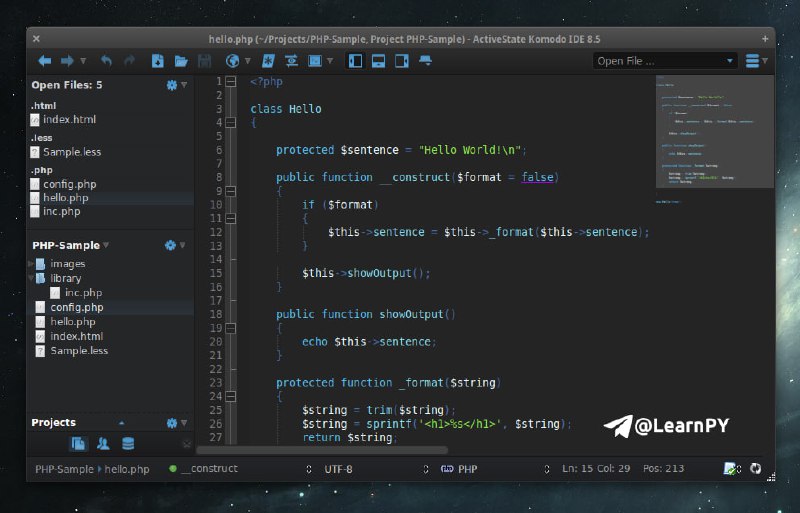Open the Open File dropdown arrow
800x513 pixels.
(x=730, y=61)
